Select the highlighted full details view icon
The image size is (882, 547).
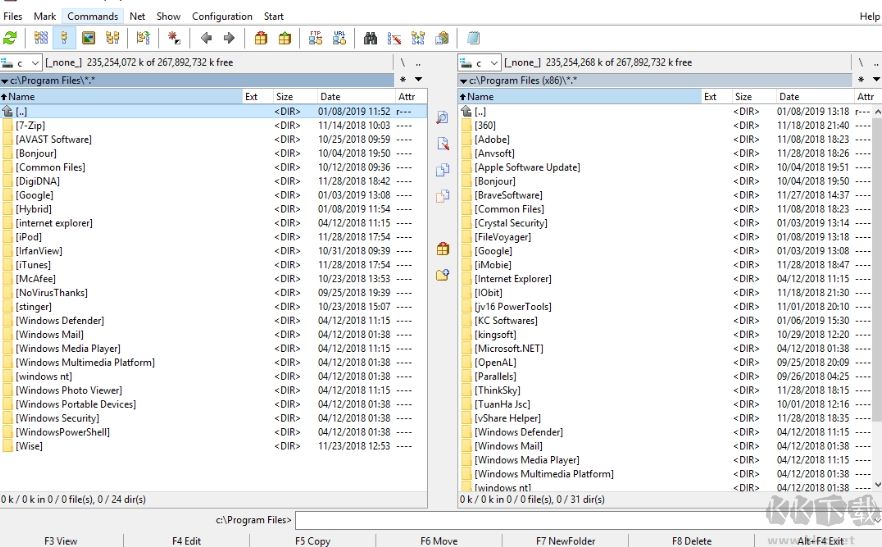click(64, 38)
